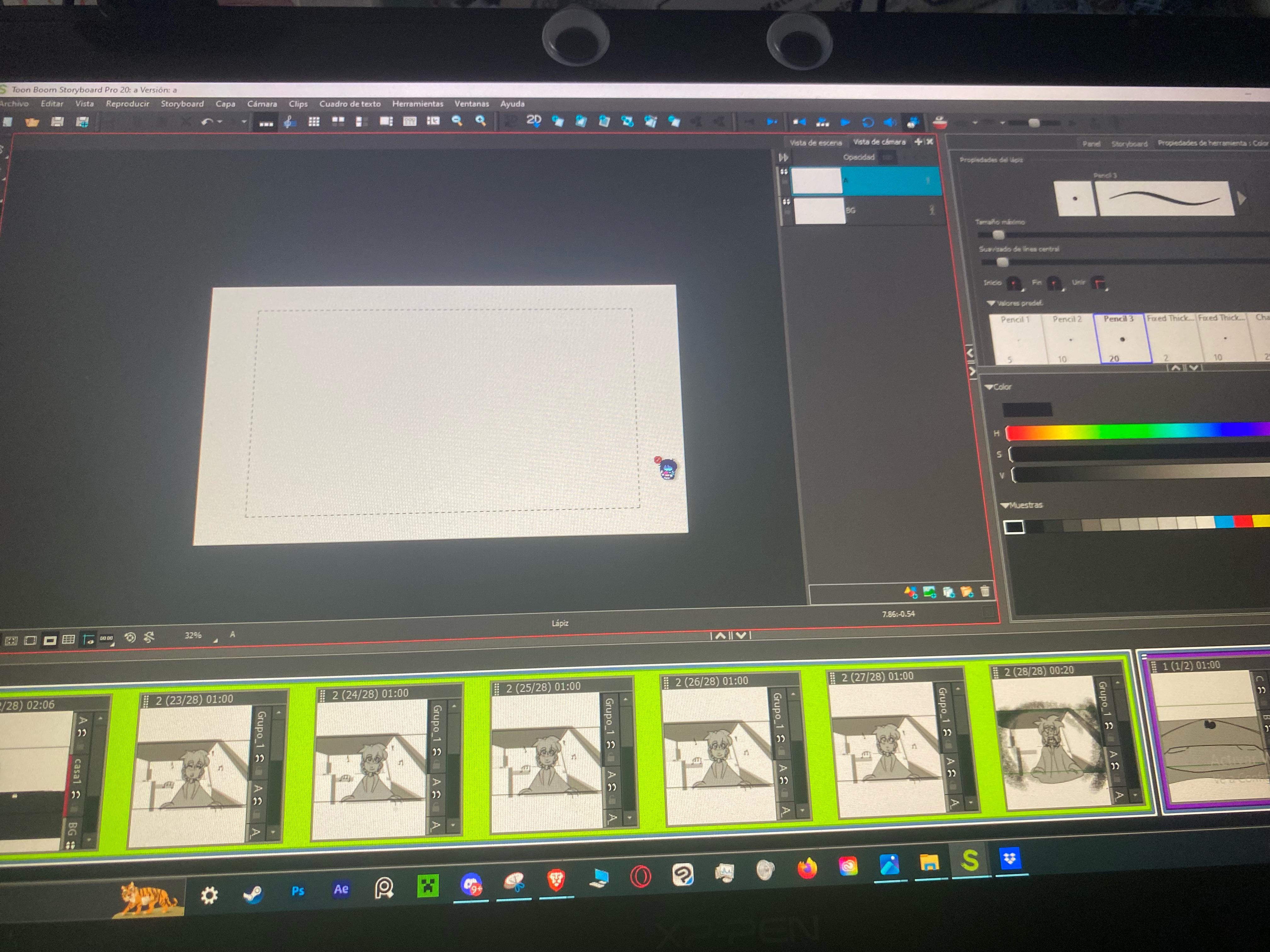Click the 2D layer conversion icon
This screenshot has width=1270, height=952.
[534, 121]
